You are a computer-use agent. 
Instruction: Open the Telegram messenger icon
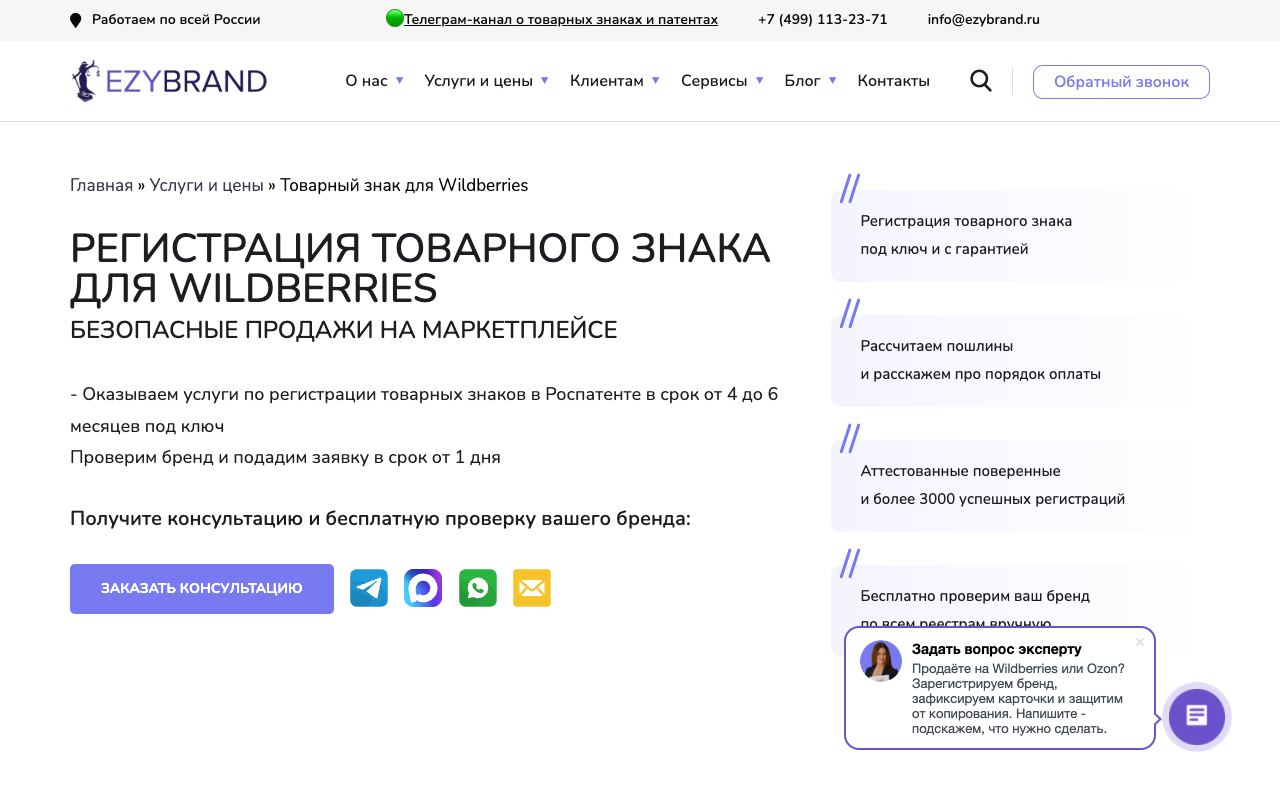tap(369, 588)
